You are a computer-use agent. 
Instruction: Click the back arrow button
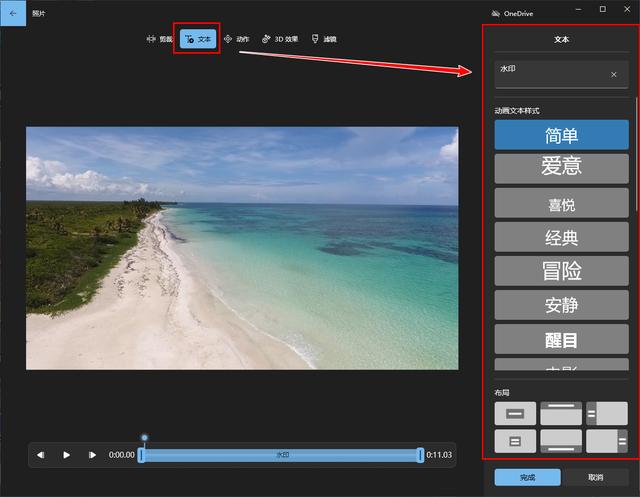pyautogui.click(x=13, y=13)
